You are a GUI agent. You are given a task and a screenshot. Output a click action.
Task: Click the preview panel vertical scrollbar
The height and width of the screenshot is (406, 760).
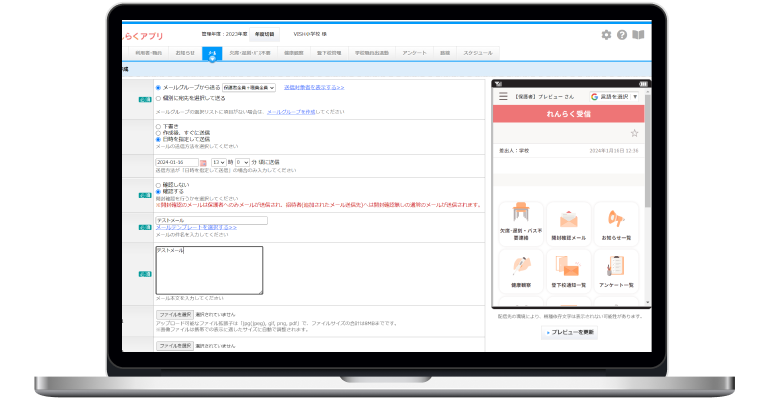tap(648, 150)
